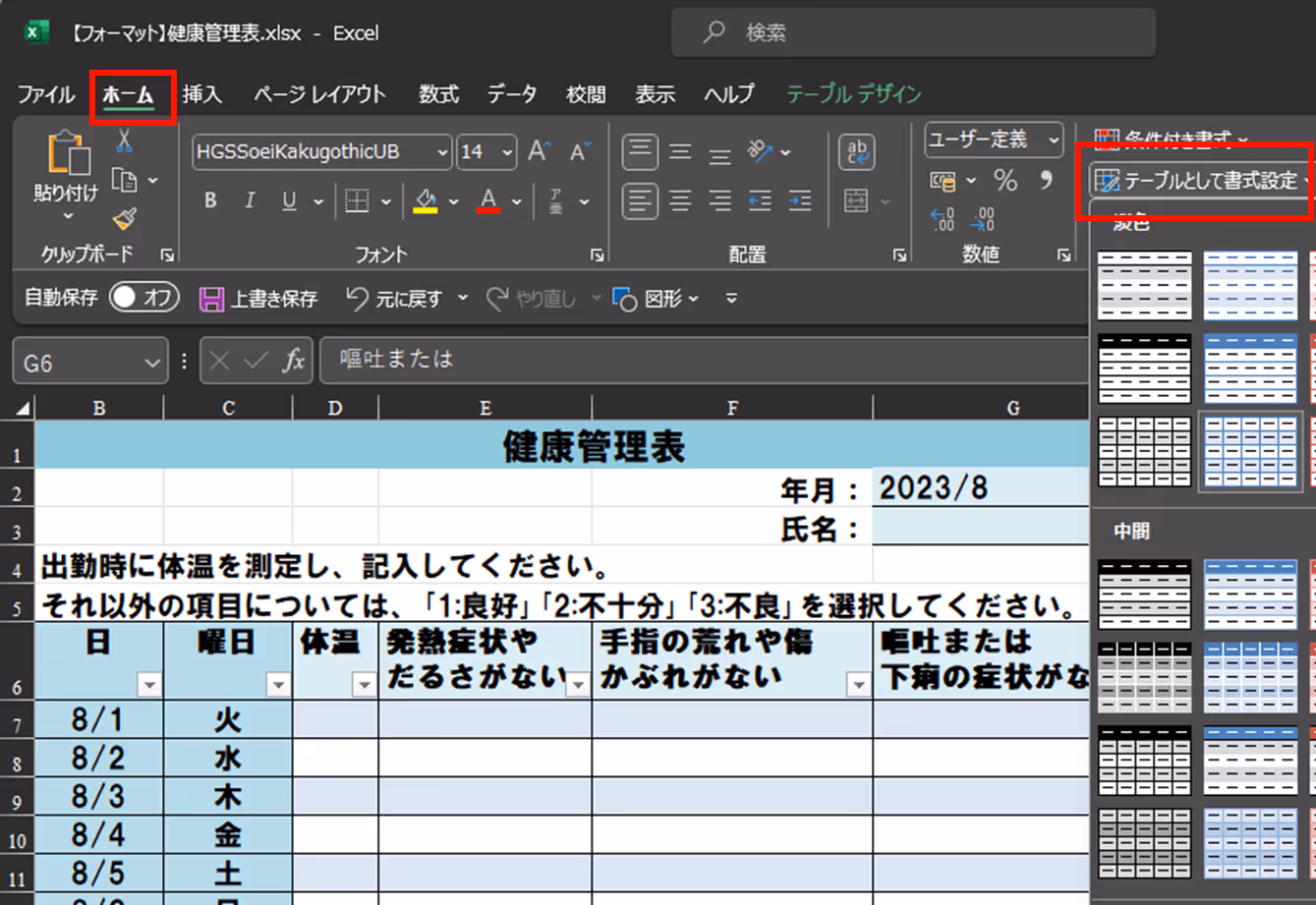The height and width of the screenshot is (905, 1316).
Task: Click the decrease decimal places icon
Action: tap(983, 219)
